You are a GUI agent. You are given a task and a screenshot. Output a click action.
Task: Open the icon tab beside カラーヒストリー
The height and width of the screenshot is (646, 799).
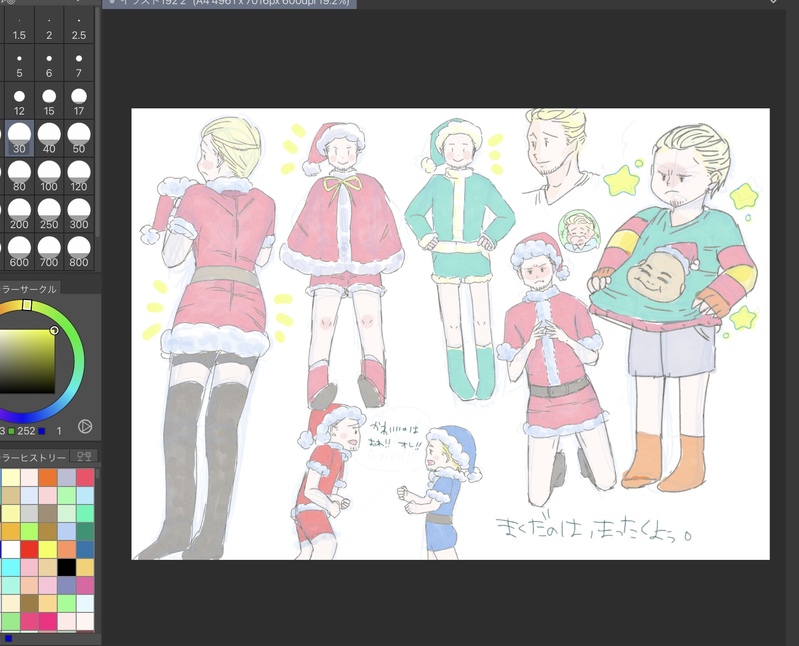84,456
